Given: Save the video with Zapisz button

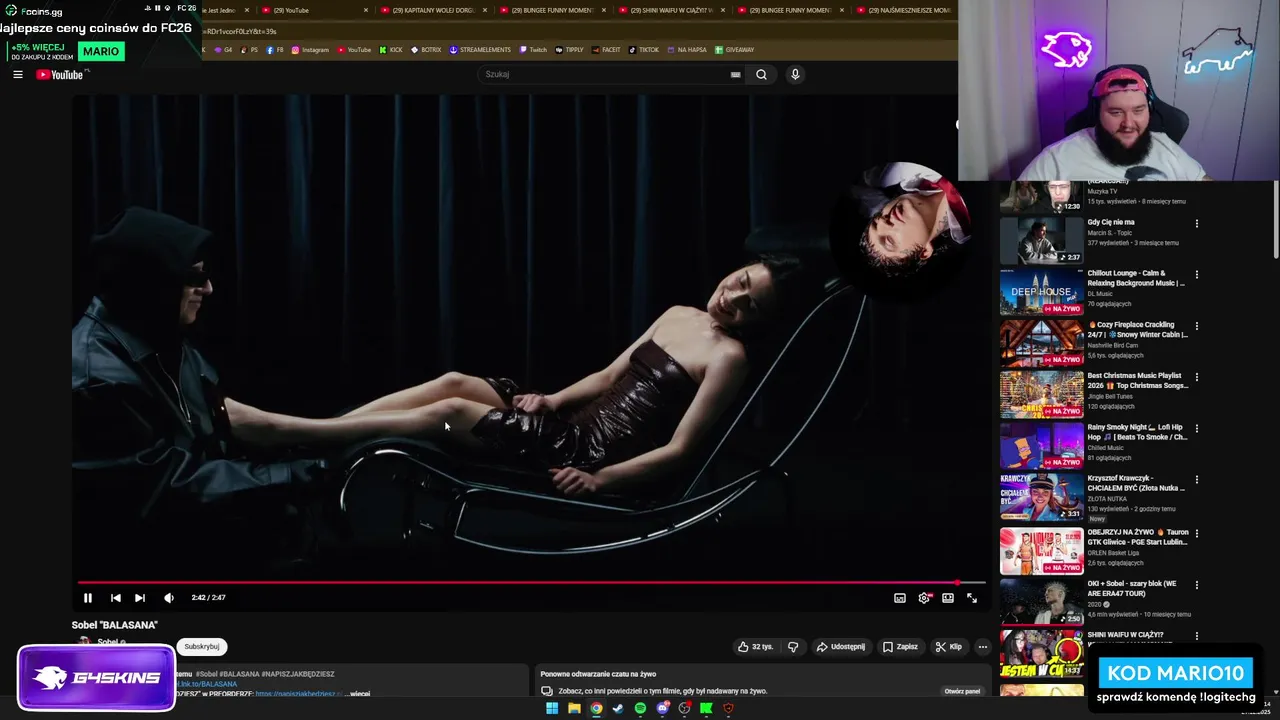Looking at the screenshot, I should (900, 647).
